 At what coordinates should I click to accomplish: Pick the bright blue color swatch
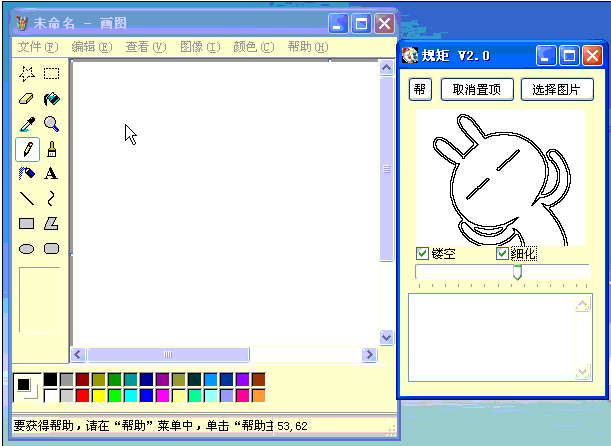147,396
